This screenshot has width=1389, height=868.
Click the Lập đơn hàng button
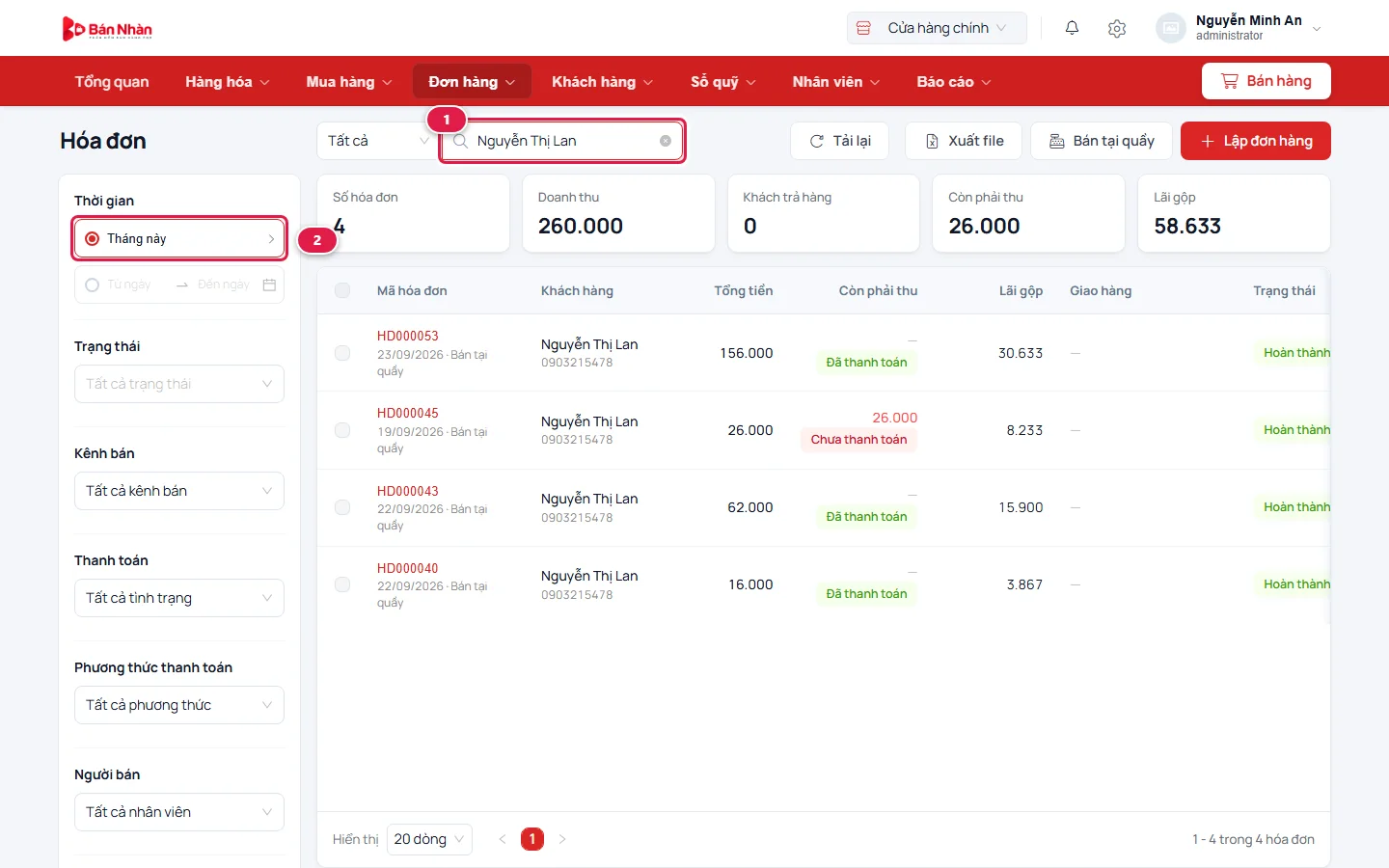coord(1256,141)
